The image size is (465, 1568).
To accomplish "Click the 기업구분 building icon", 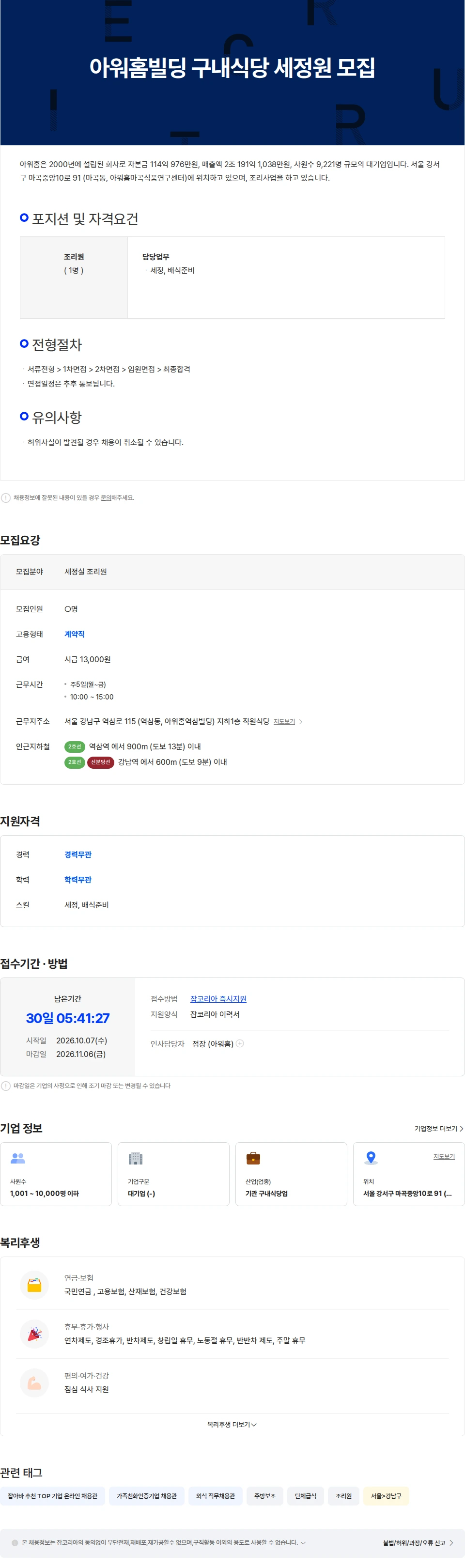I will 135,1158.
